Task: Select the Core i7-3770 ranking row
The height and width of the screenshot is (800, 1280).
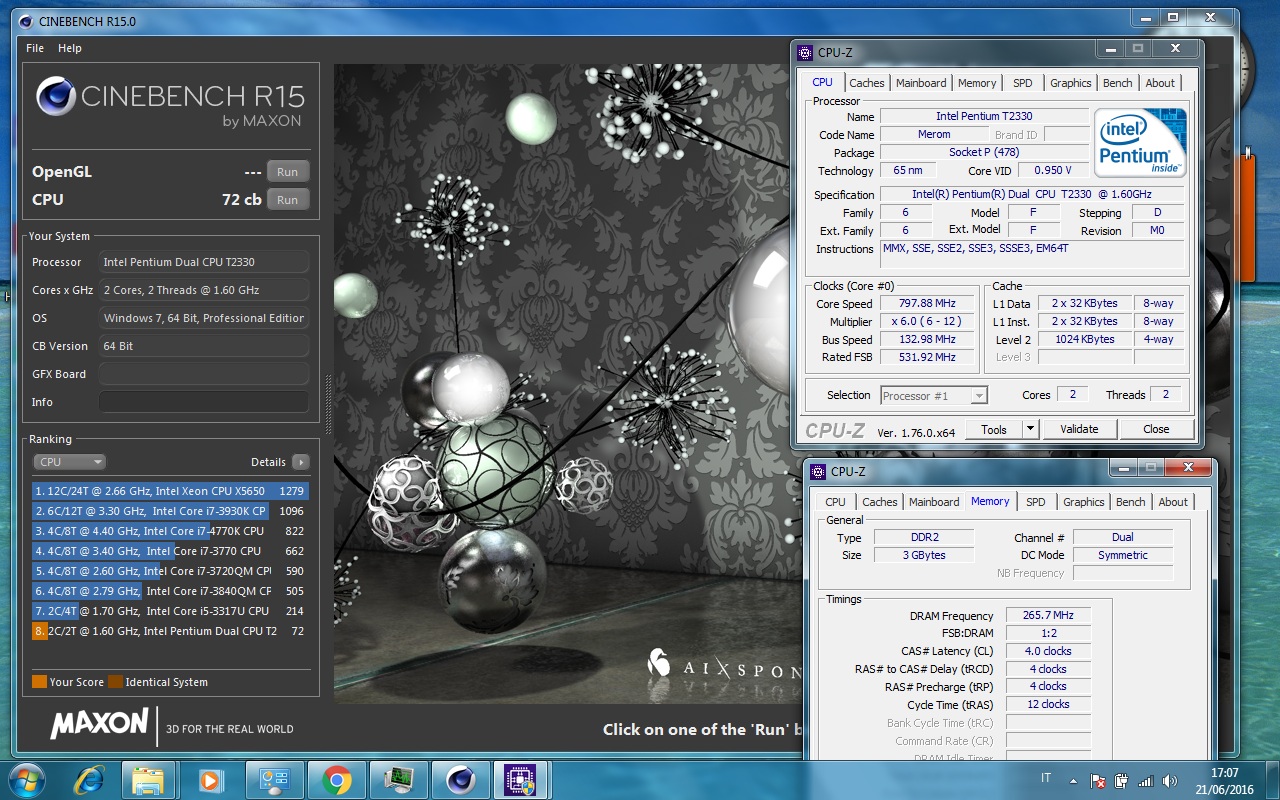Action: [x=170, y=551]
